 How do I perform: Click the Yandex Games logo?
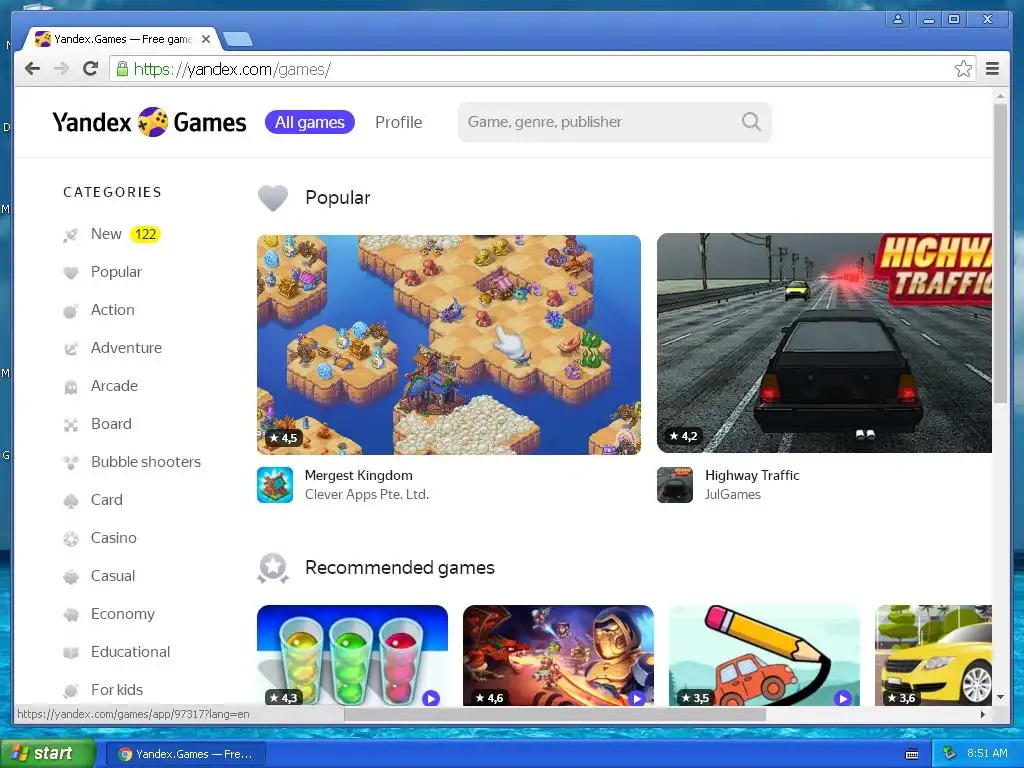pyautogui.click(x=149, y=122)
